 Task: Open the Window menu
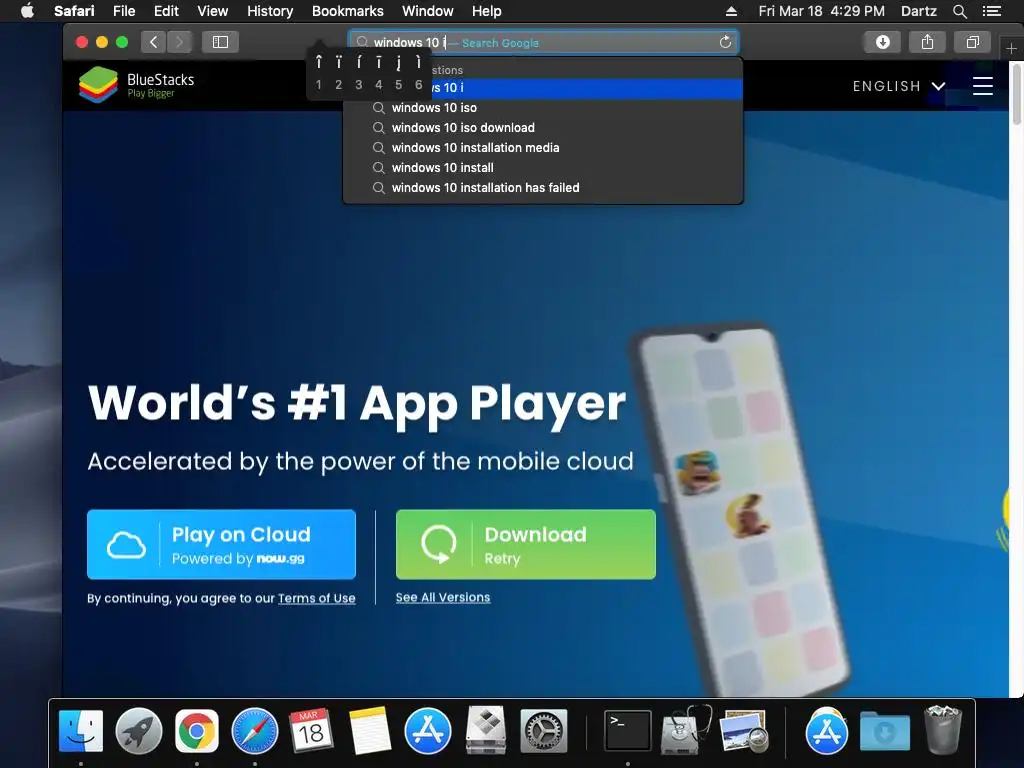428,11
